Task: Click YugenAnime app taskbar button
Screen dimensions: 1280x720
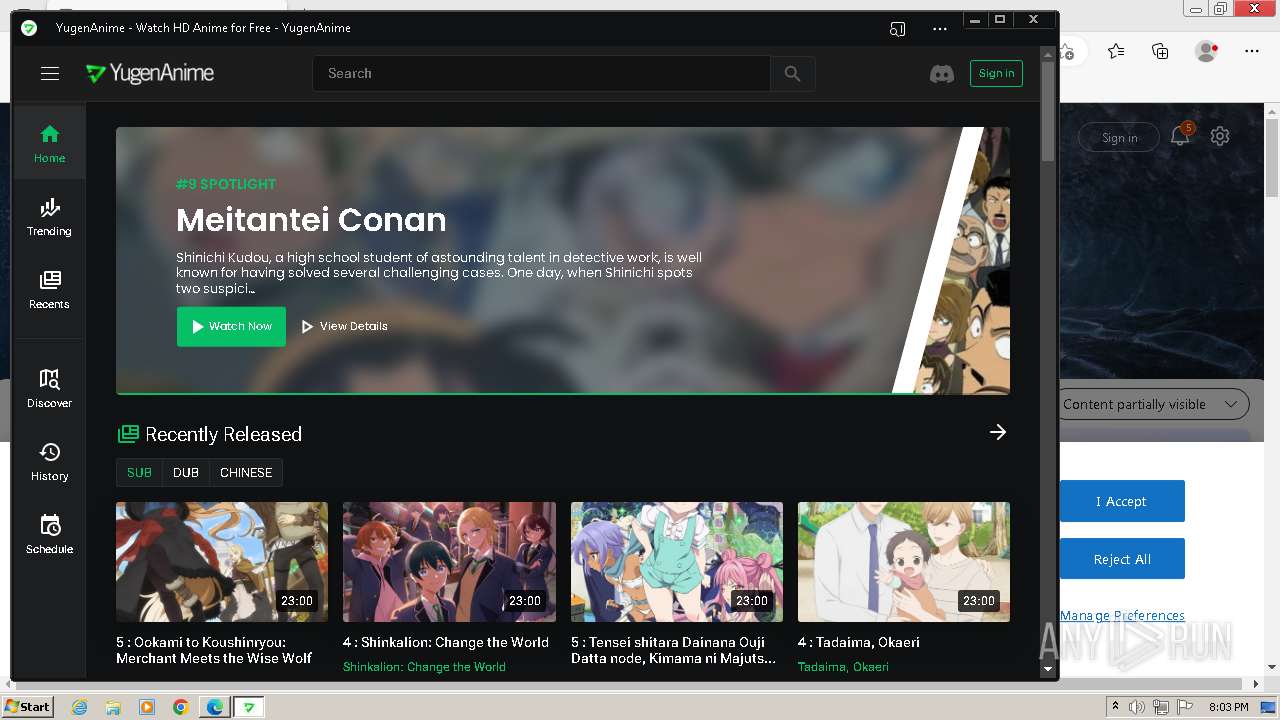Action: coord(249,707)
